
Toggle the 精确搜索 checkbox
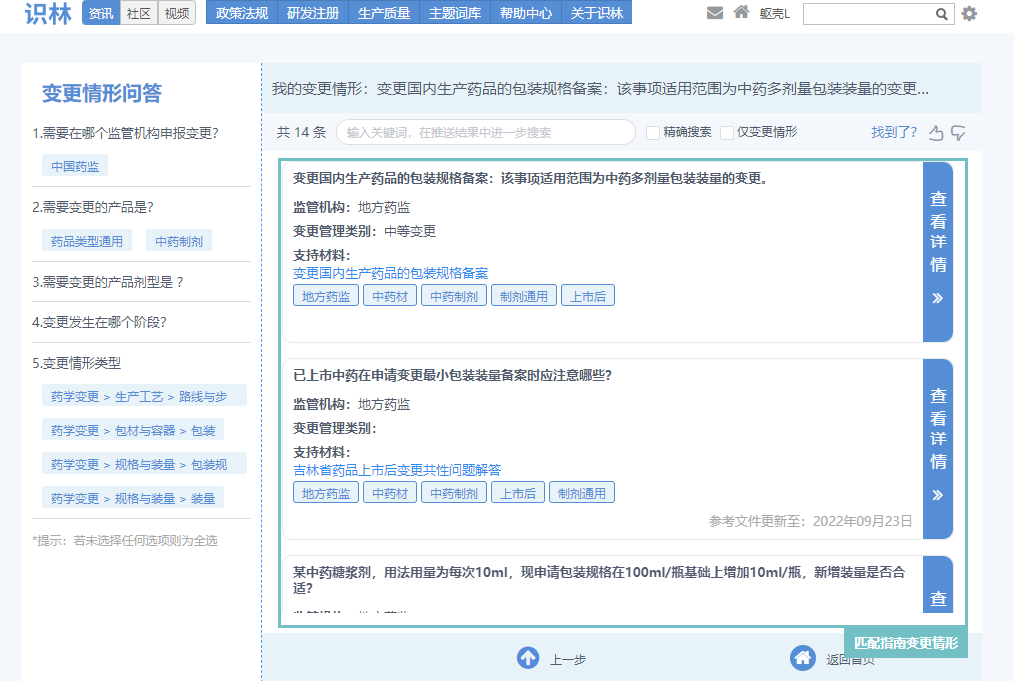(x=653, y=133)
